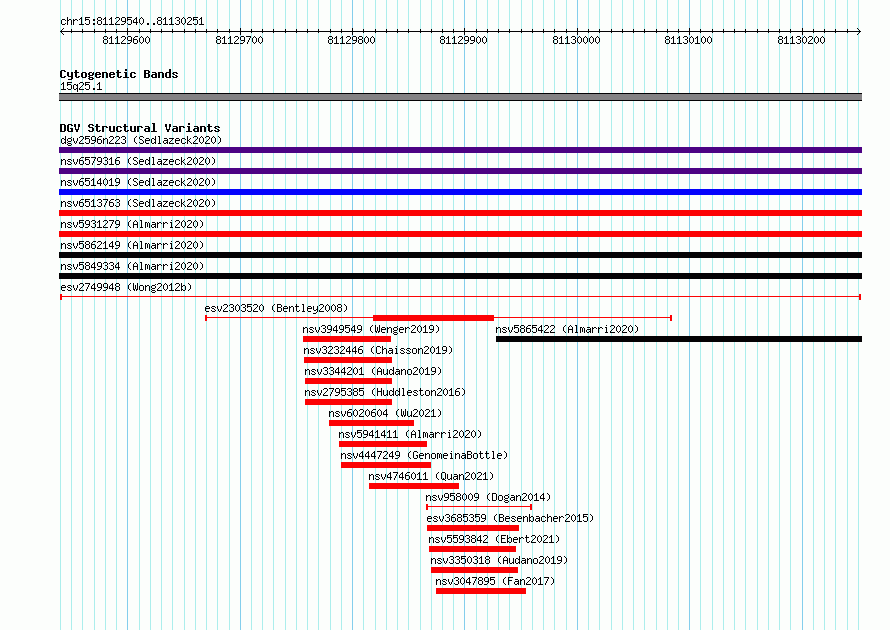
Task: Click the nsv3949549 (Wenger2019) label
Action: [x=371, y=329]
